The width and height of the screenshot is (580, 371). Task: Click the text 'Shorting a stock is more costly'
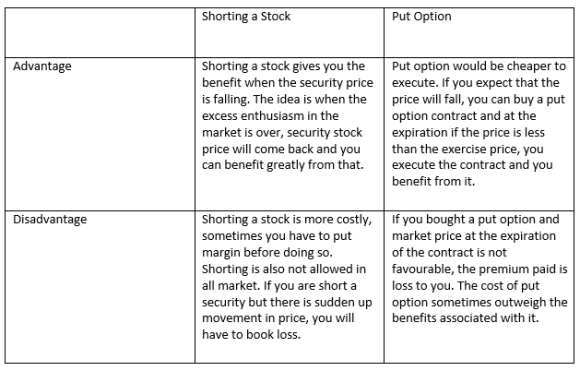coord(286,220)
